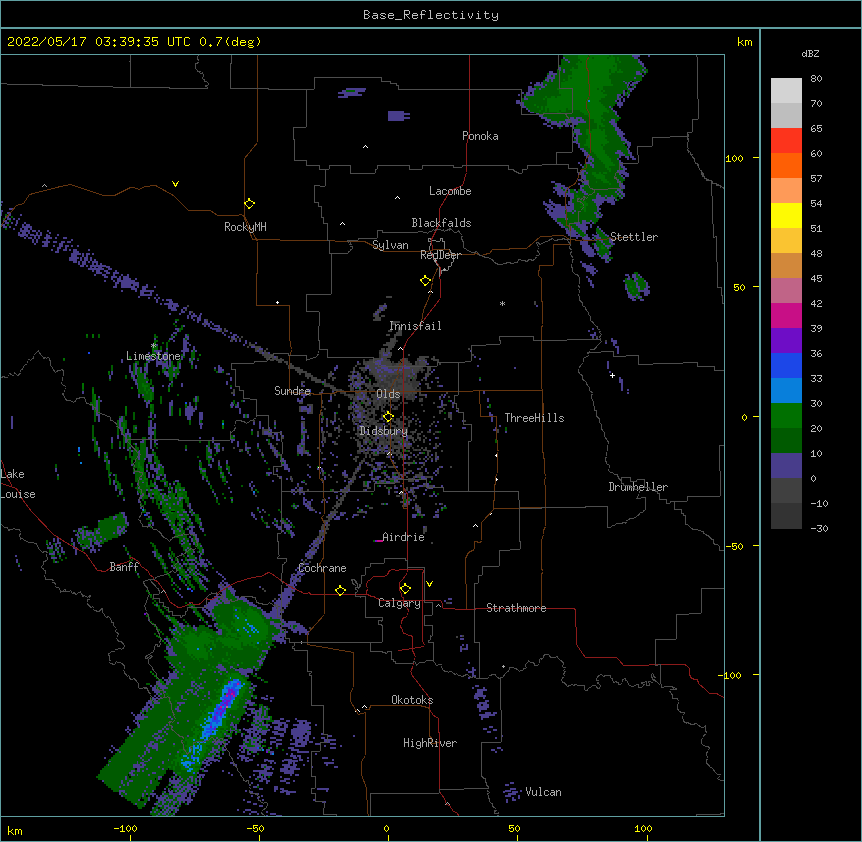Screen dimensions: 862x842
Task: Click the Didsbury town label
Action: click(383, 431)
